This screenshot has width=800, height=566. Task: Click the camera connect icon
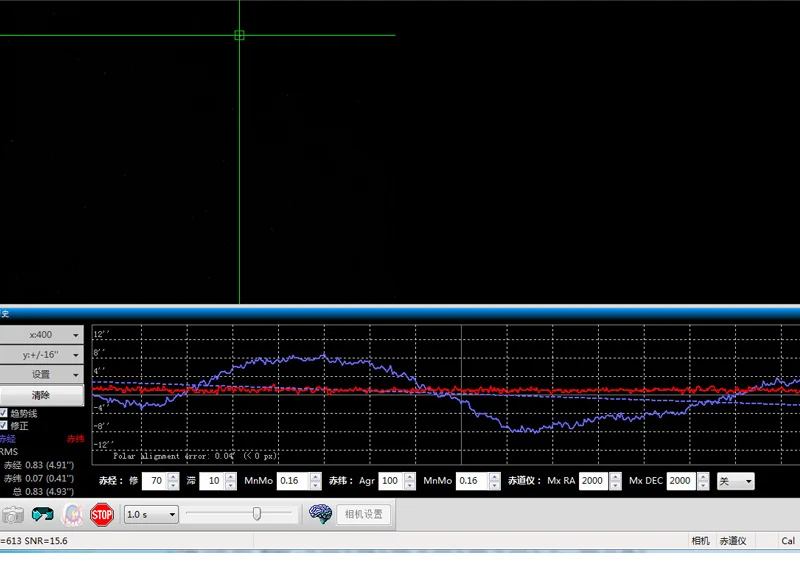click(12, 515)
